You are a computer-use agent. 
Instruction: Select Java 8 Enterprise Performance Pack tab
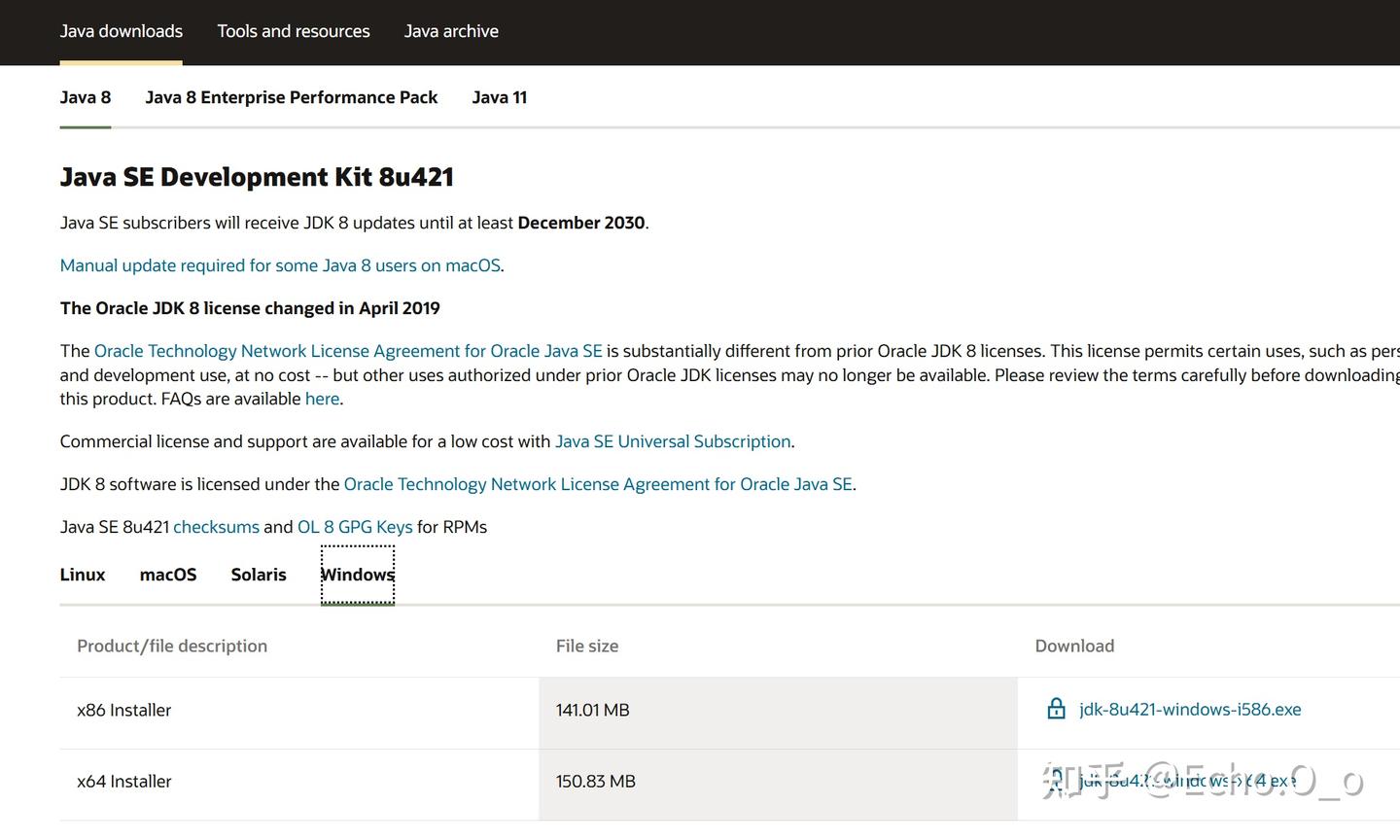coord(292,97)
